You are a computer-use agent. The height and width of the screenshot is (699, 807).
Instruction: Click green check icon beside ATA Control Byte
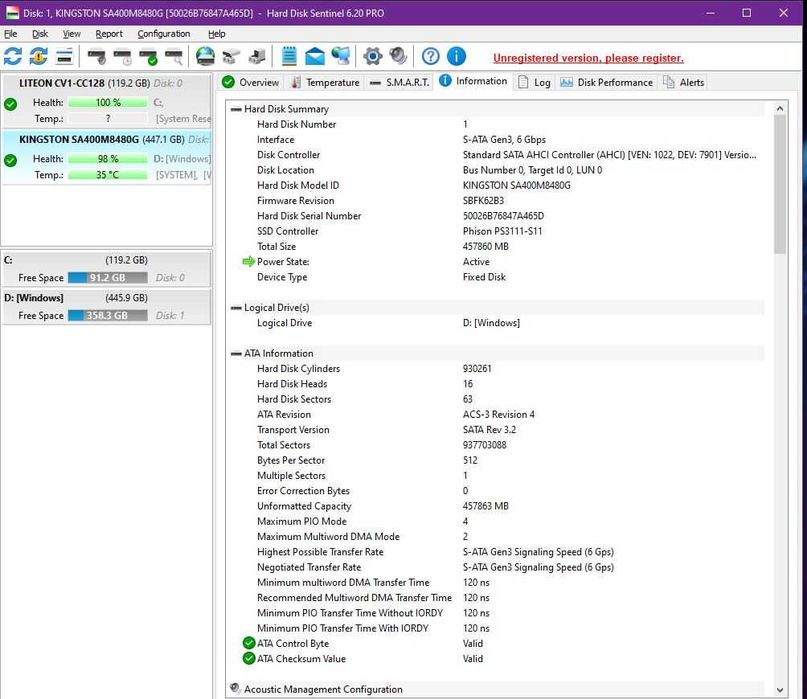click(x=249, y=643)
